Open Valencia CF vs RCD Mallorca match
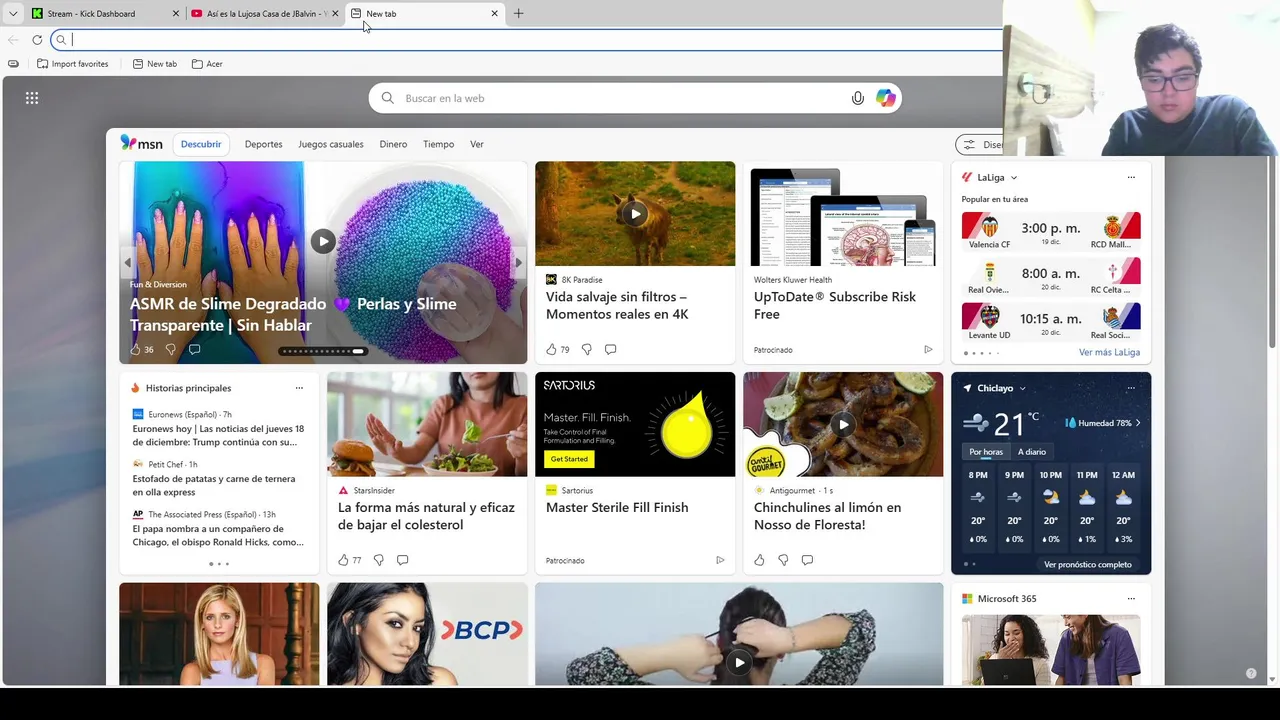Image resolution: width=1280 pixels, height=720 pixels. click(1051, 231)
